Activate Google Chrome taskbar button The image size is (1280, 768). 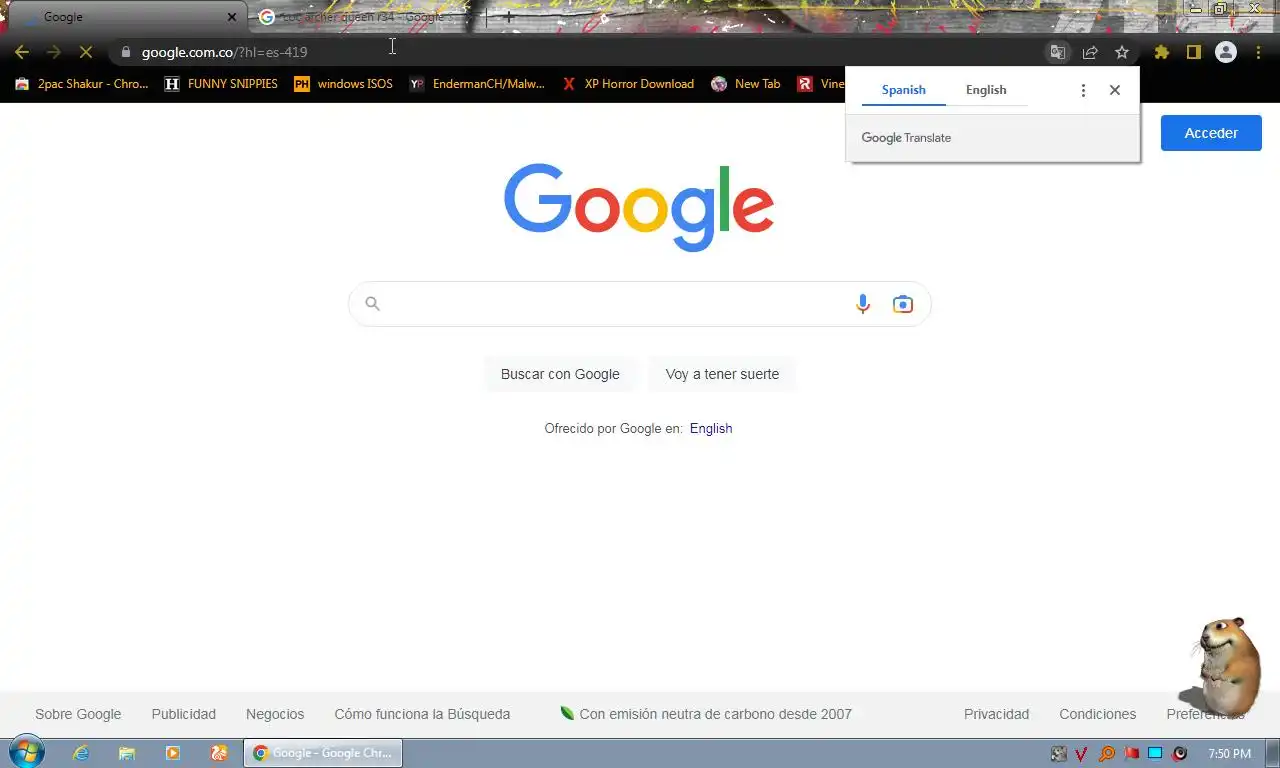pyautogui.click(x=323, y=753)
